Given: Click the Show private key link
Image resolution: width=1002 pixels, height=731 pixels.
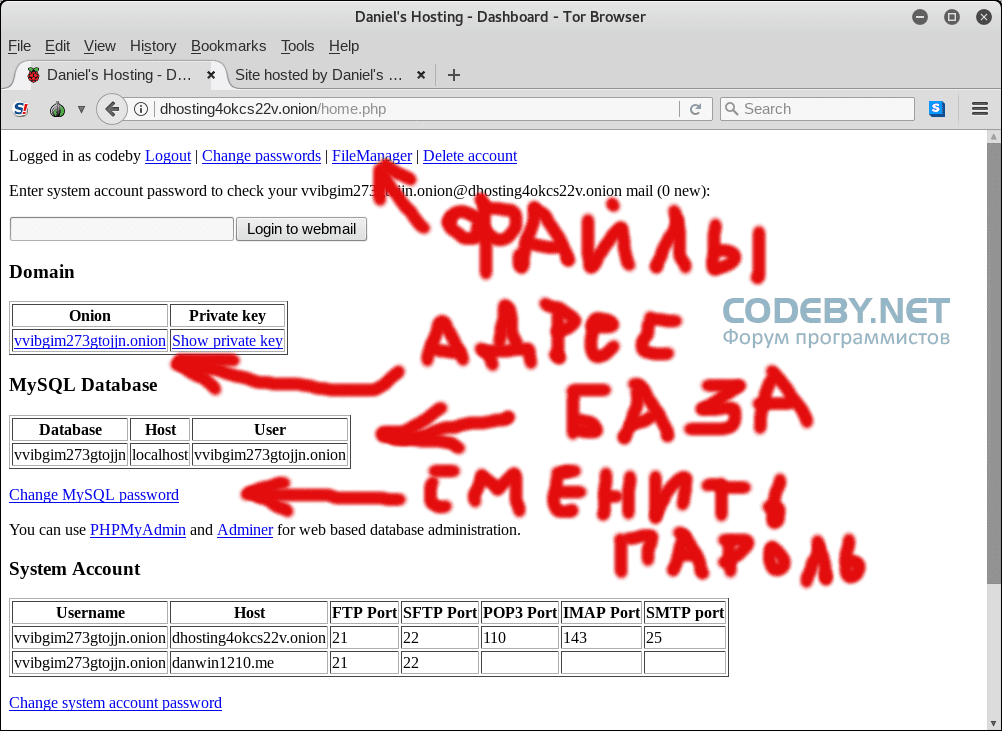Looking at the screenshot, I should click(x=227, y=341).
